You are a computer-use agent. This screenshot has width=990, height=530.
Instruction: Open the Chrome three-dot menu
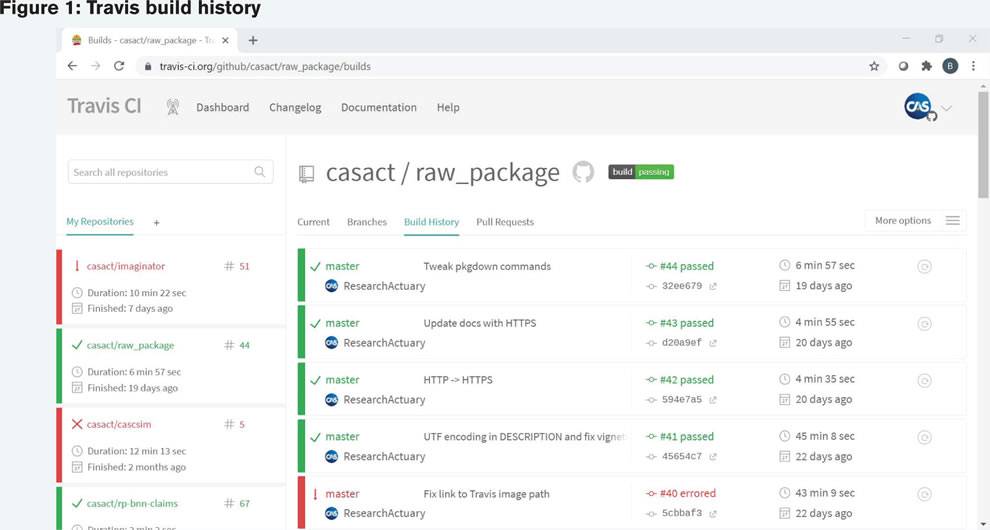coord(973,66)
